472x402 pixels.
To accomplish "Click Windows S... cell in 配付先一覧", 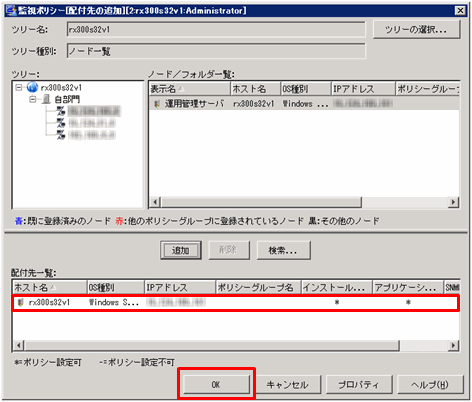I will [114, 302].
